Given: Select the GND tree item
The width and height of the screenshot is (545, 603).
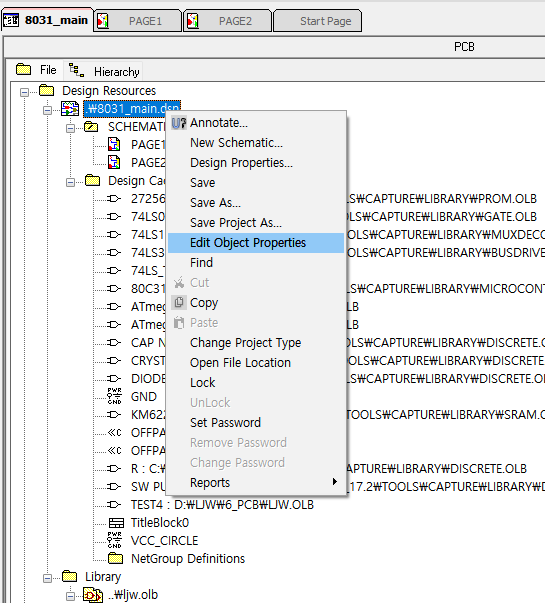Looking at the screenshot, I should click(x=144, y=396).
